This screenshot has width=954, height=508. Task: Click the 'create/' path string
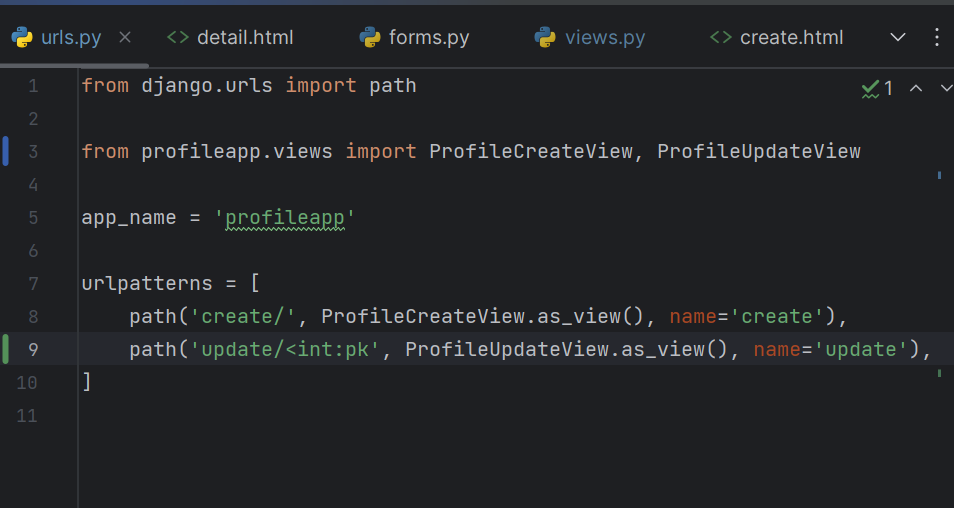(243, 316)
